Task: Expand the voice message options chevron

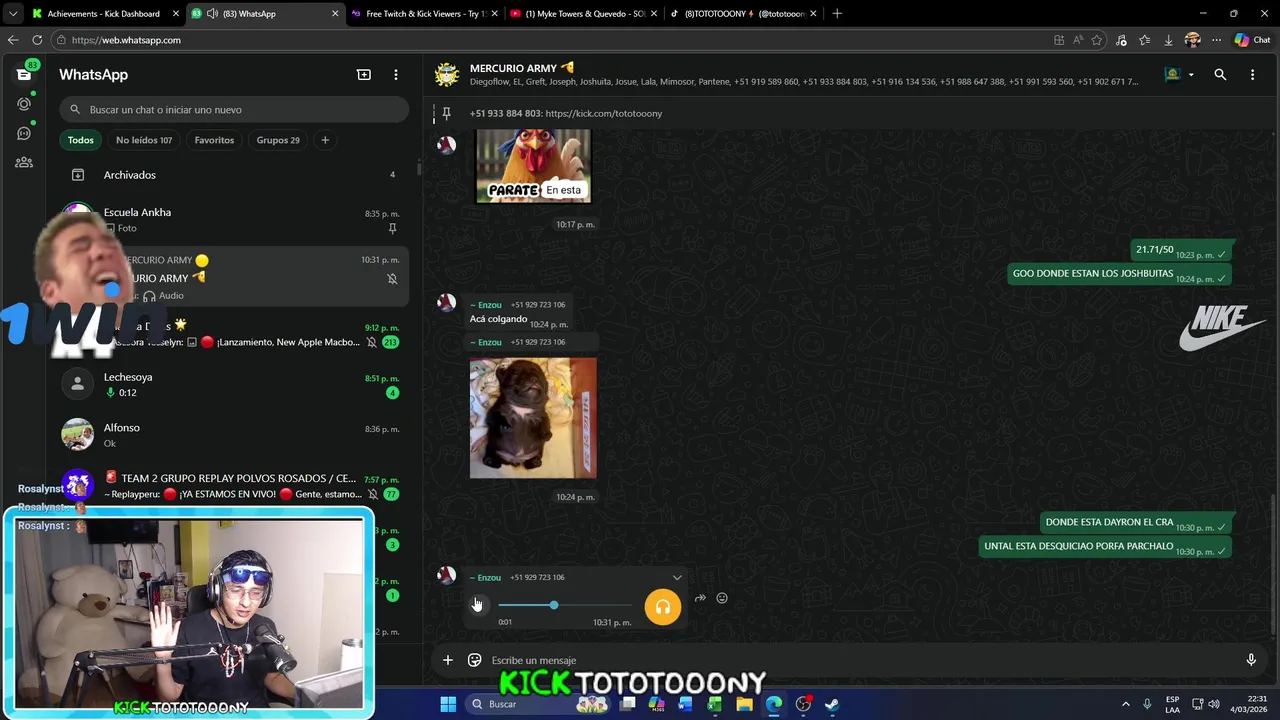Action: tap(677, 577)
